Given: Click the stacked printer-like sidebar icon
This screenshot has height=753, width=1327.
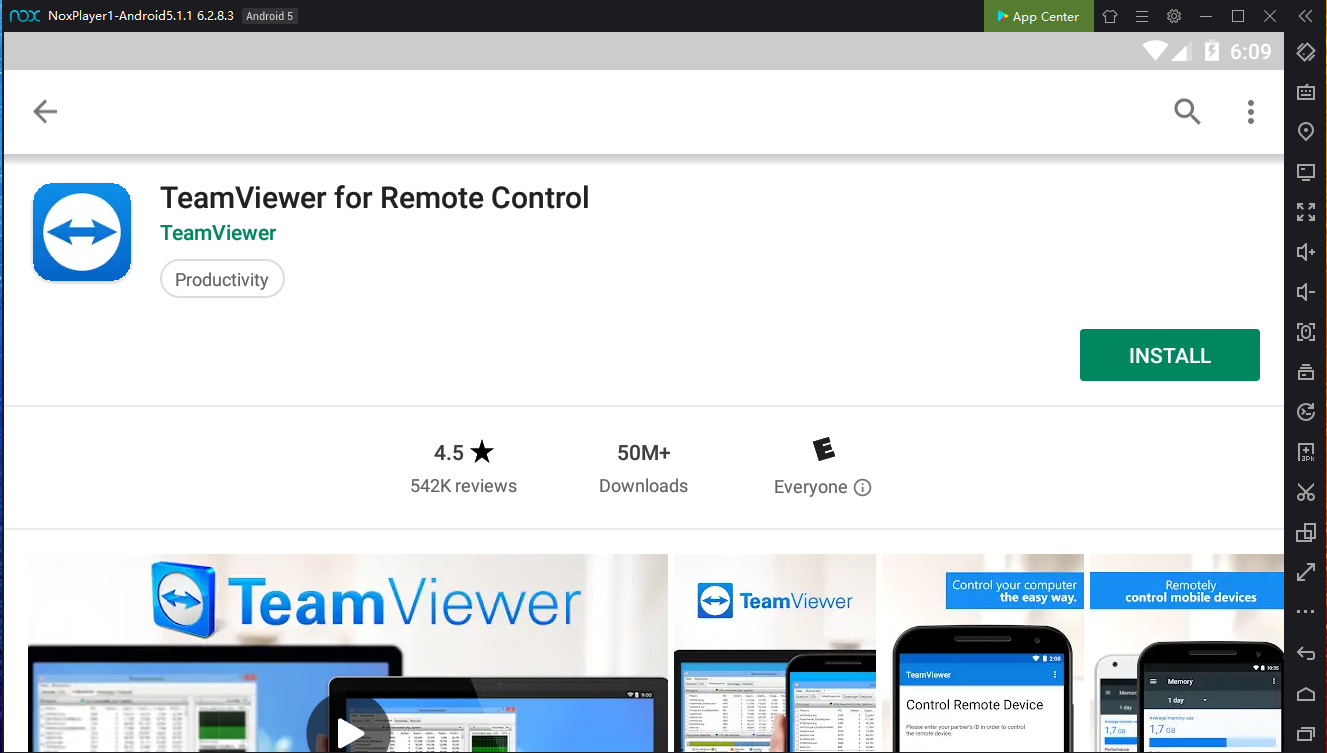Looking at the screenshot, I should coord(1305,372).
